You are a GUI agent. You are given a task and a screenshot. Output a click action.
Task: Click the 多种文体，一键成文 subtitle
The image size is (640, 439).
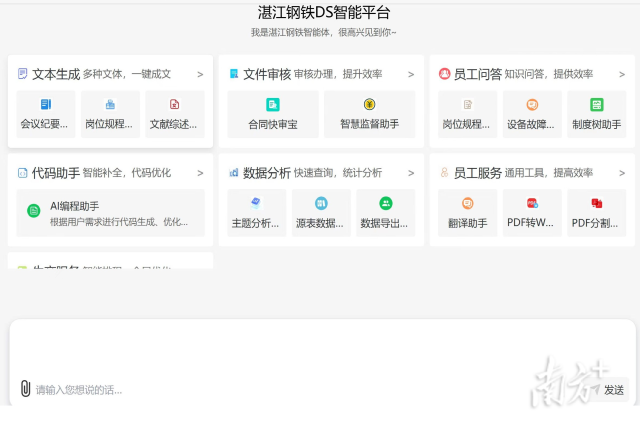pyautogui.click(x=127, y=74)
